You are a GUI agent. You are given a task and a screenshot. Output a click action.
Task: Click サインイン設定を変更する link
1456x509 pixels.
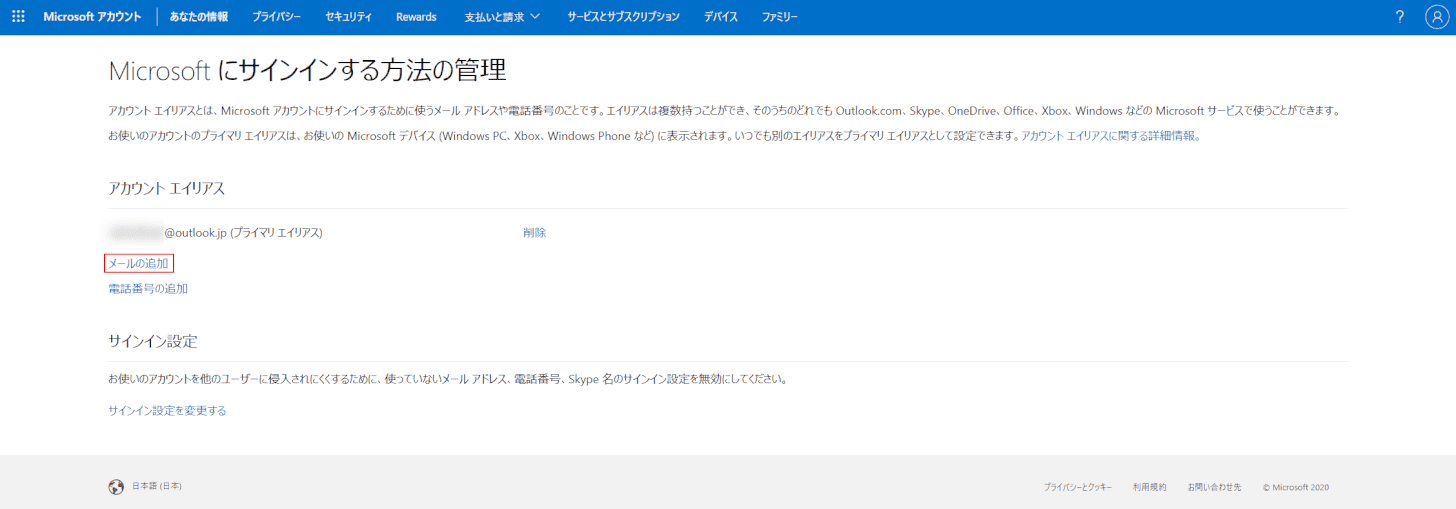click(167, 410)
